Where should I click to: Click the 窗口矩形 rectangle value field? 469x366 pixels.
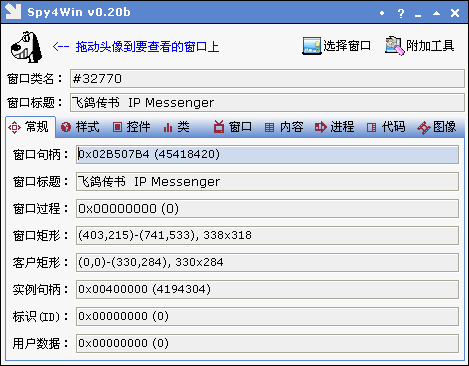(x=267, y=235)
